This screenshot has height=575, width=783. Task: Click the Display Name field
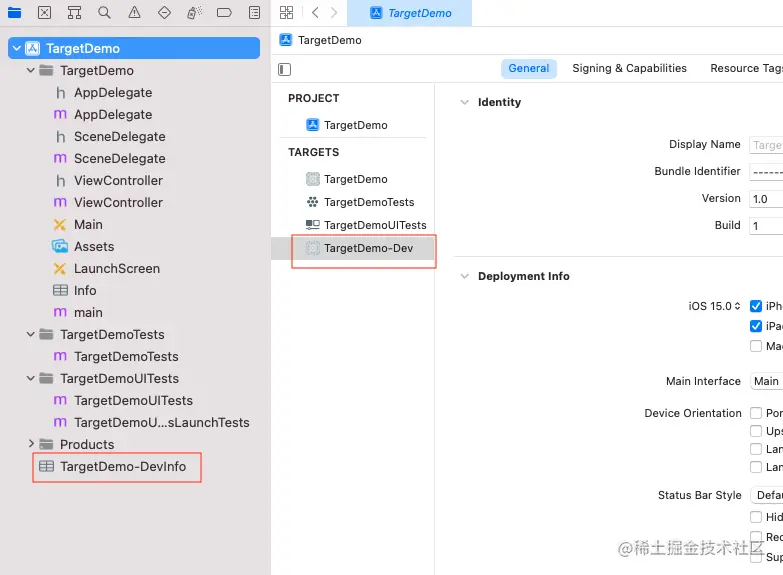point(766,145)
